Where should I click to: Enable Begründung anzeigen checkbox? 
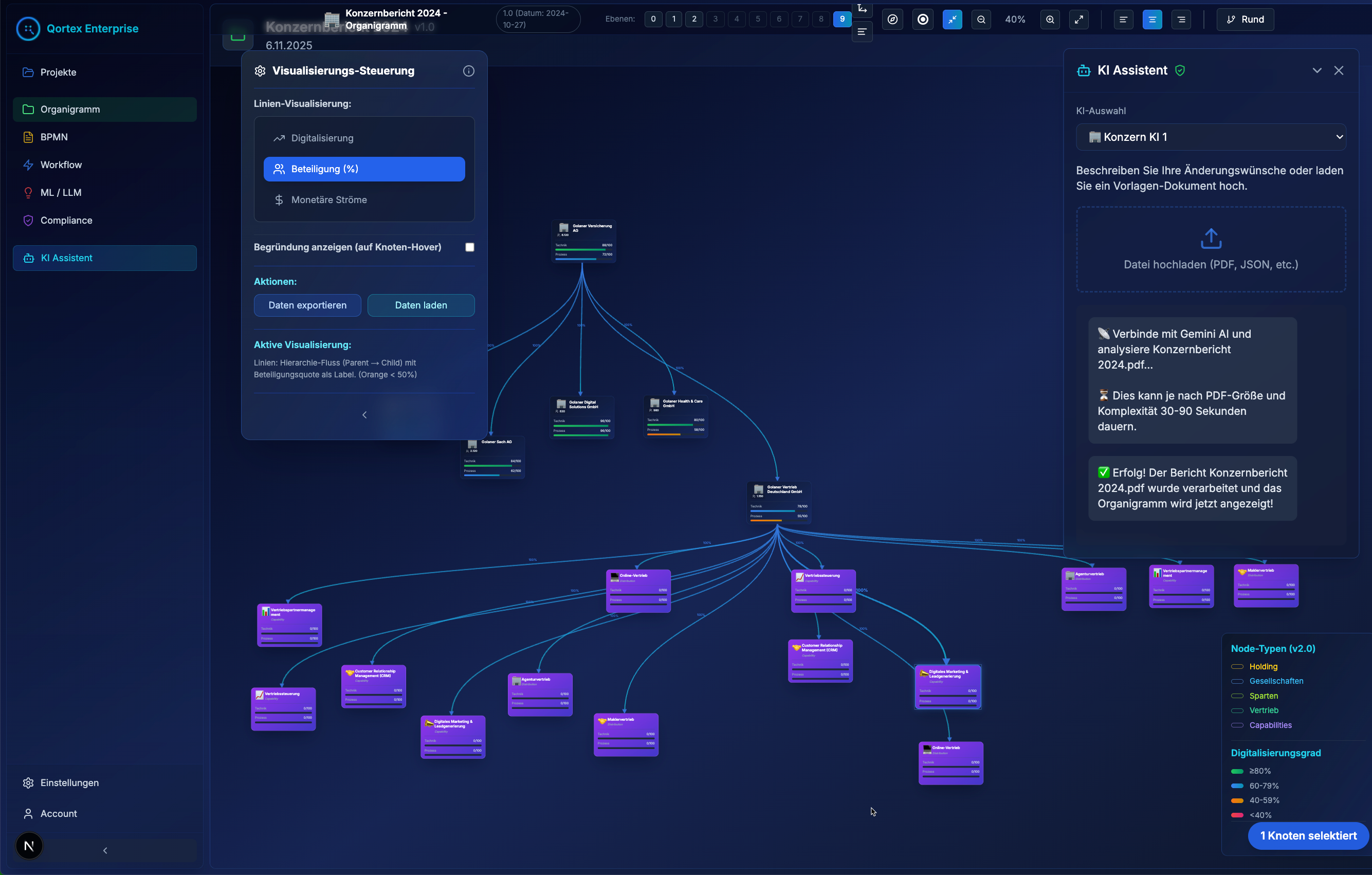[469, 247]
